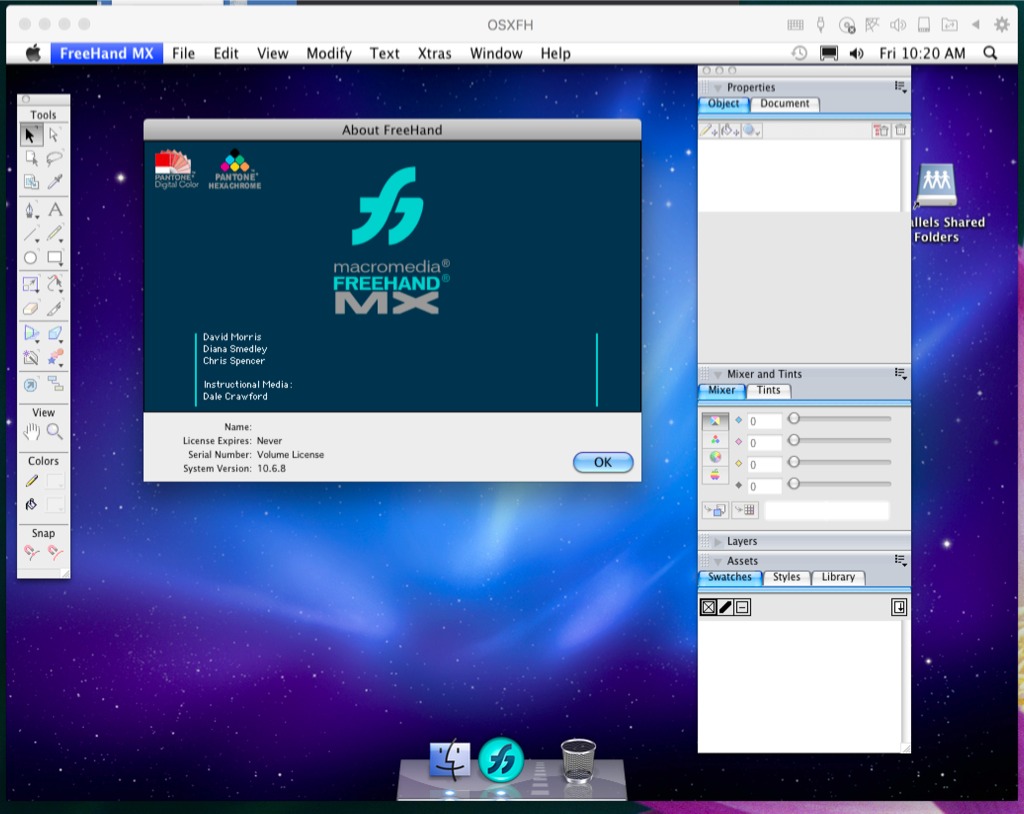The image size is (1024, 814).
Task: Select the Eraser tool
Action: [x=30, y=308]
